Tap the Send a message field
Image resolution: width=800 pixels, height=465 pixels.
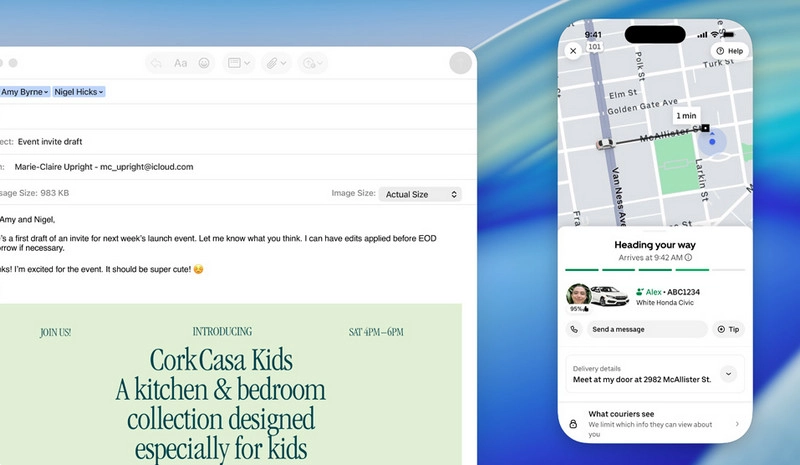coord(647,329)
